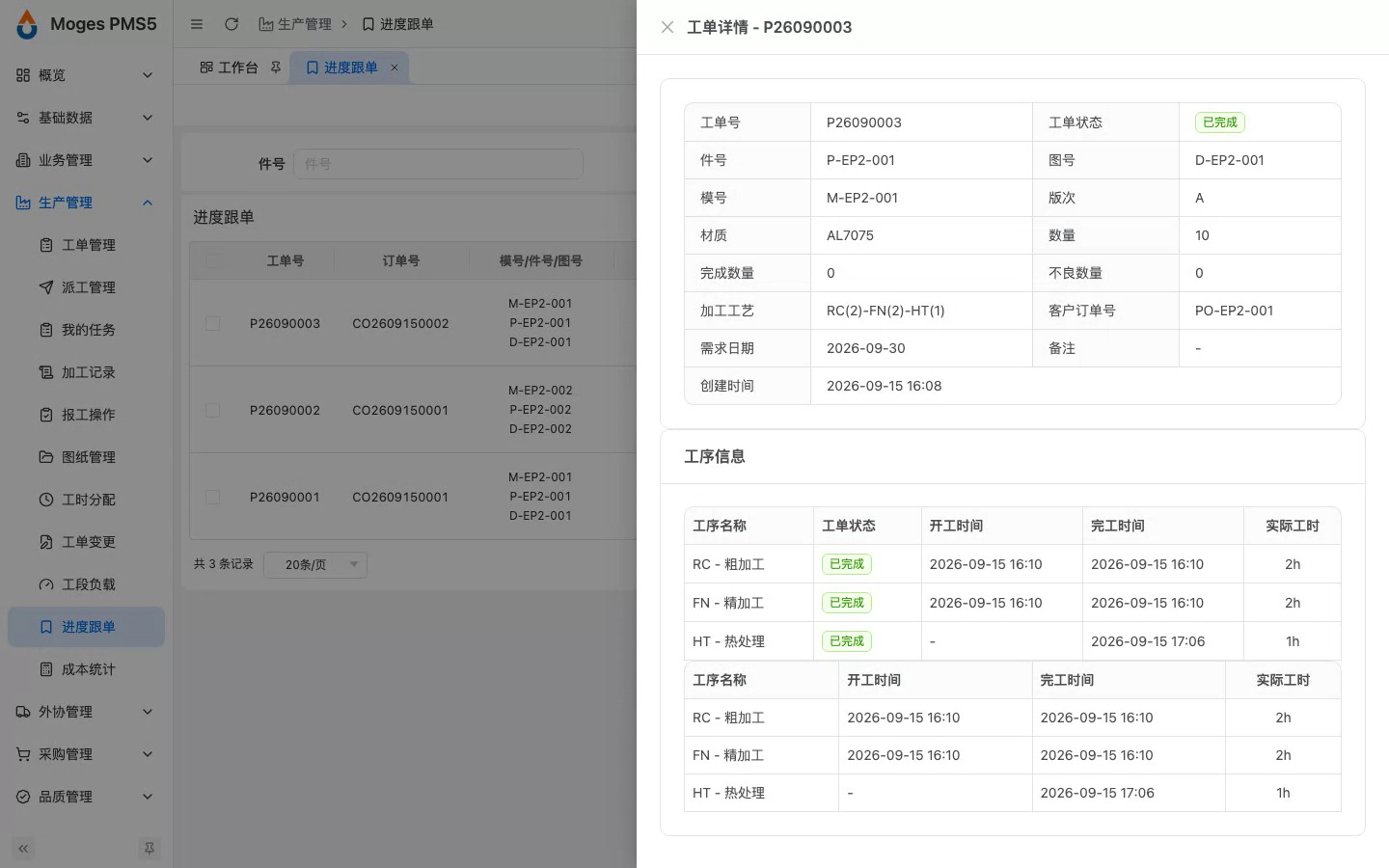
Task: Collapse the 生产管理 menu
Action: (x=86, y=203)
